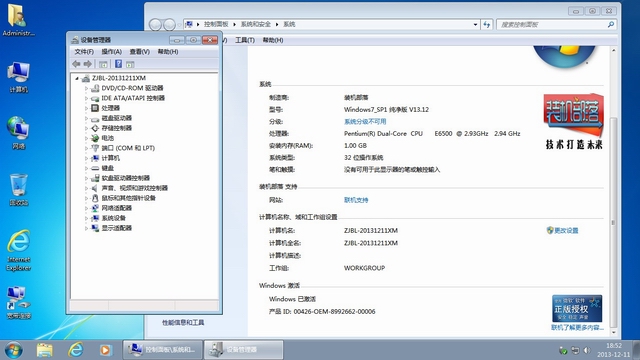Click the 性能信息和工具 link
Viewport: 640px width, 360px height.
(183, 322)
